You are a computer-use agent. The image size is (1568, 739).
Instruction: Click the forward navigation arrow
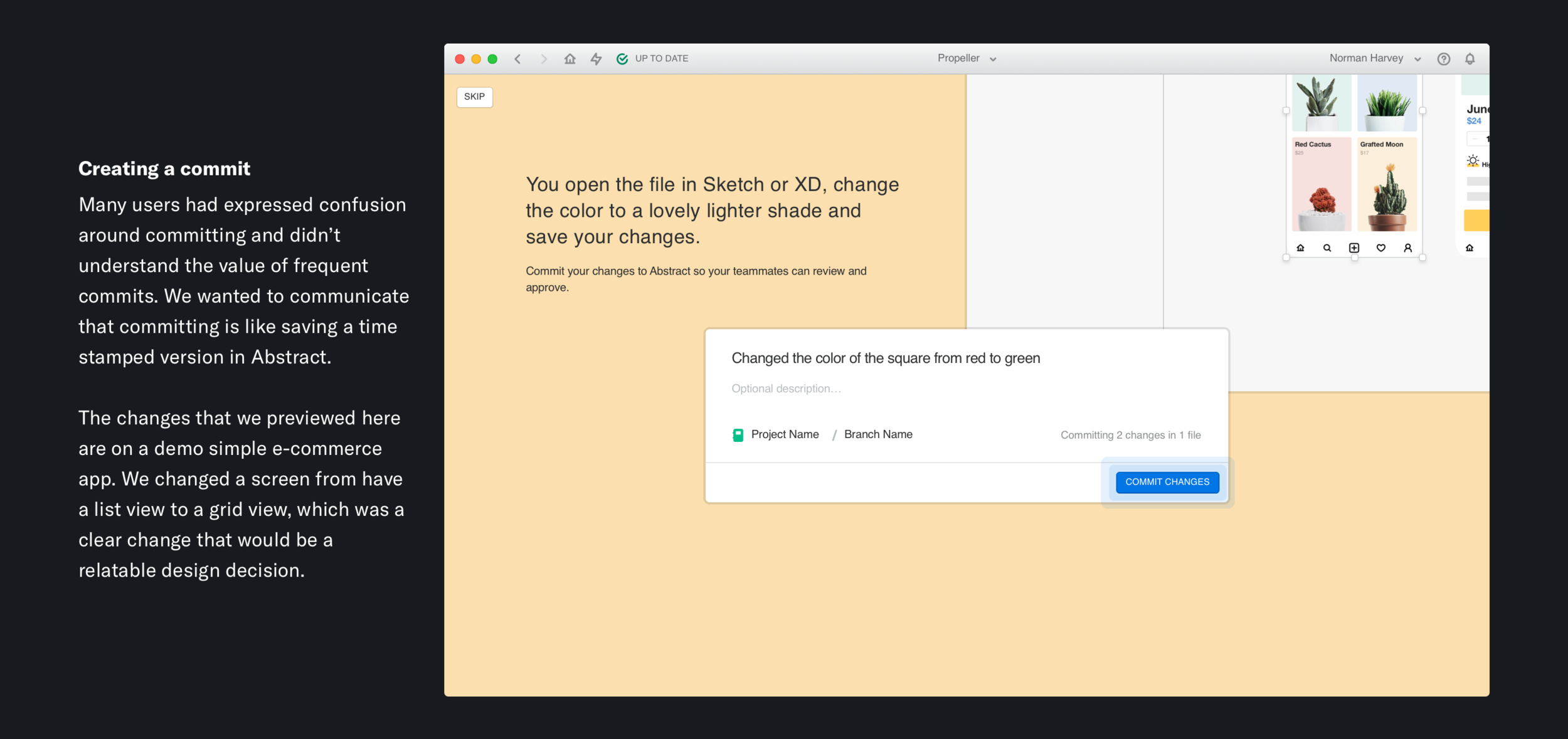(x=544, y=59)
